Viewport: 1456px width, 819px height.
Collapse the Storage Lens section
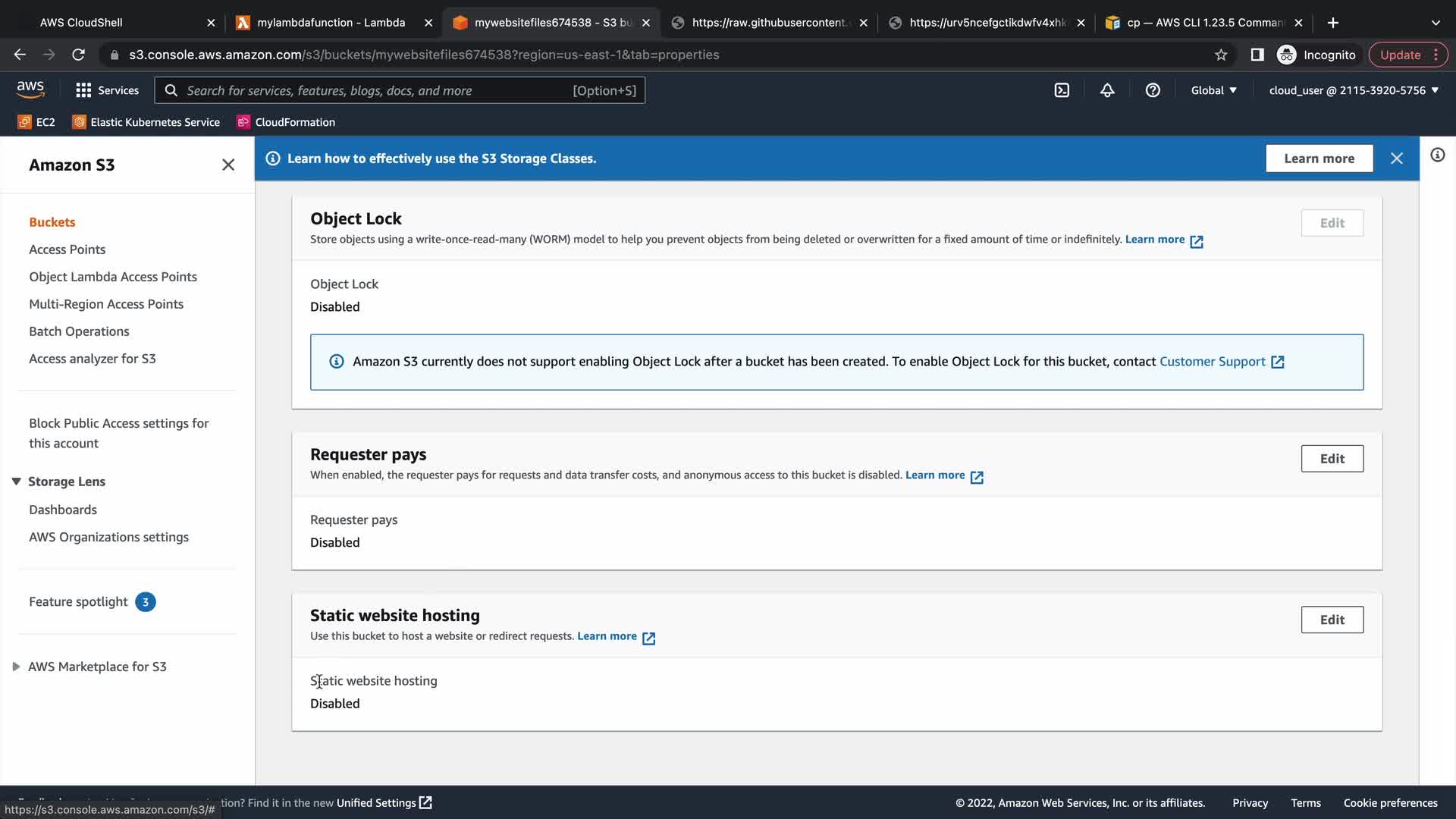tap(16, 482)
